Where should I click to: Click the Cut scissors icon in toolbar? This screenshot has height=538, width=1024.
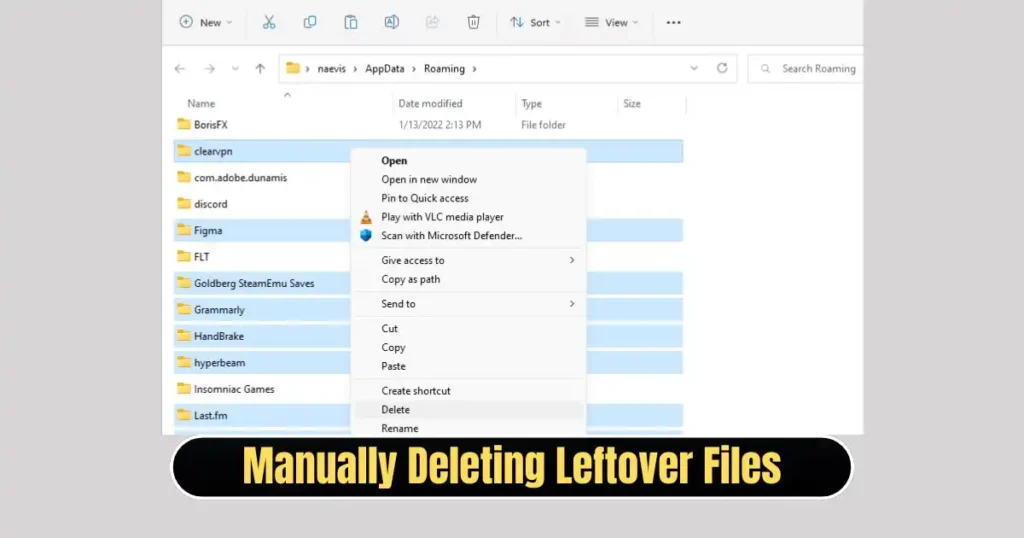tap(269, 22)
